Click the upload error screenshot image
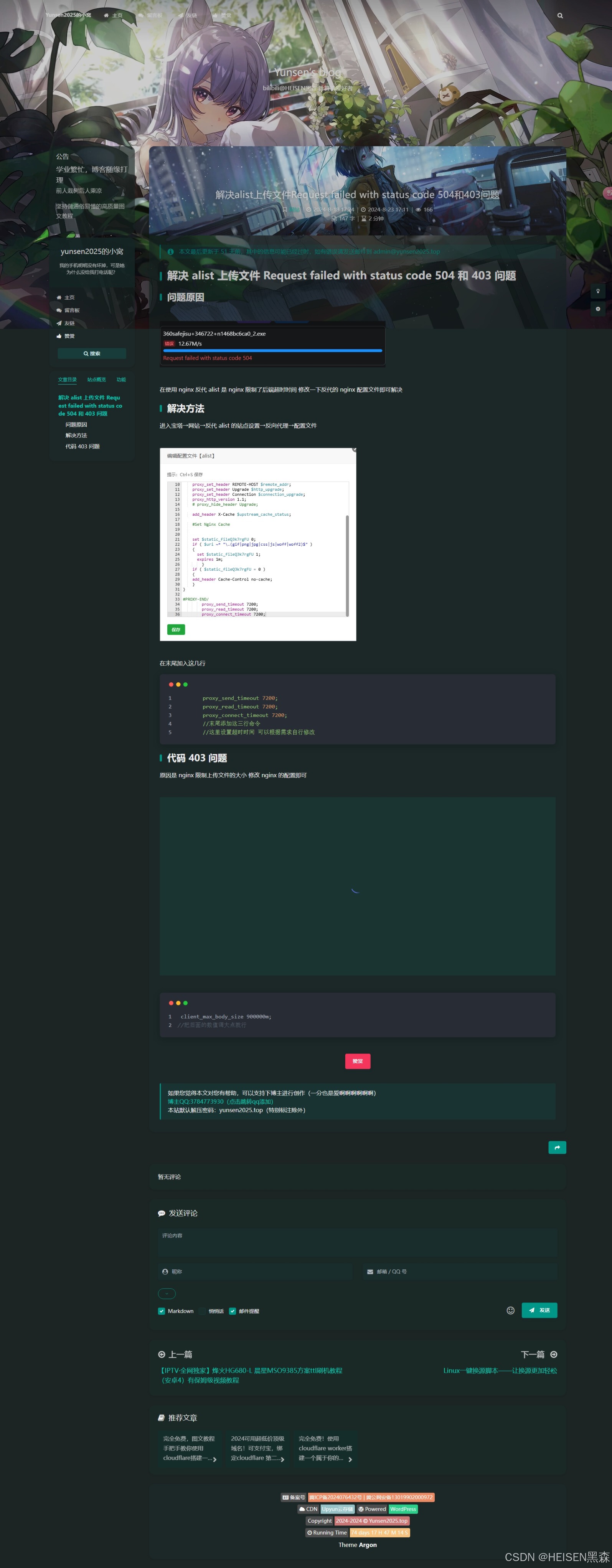Screen dimensions: 612x1568 coord(272,344)
